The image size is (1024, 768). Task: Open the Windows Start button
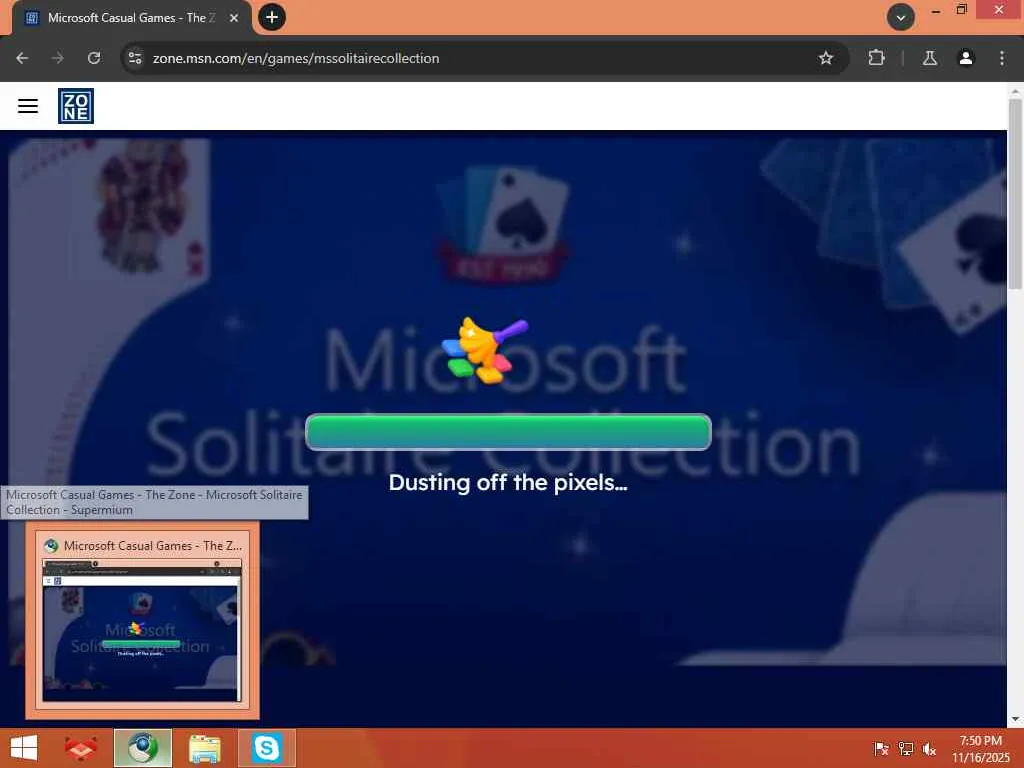(x=24, y=748)
